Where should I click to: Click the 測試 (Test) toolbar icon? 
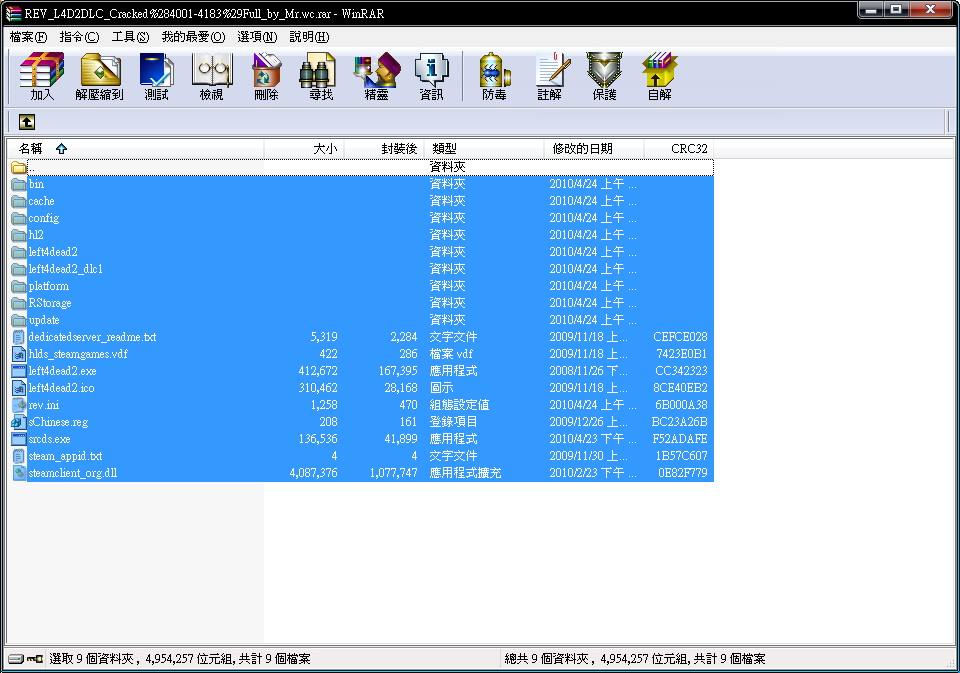click(x=156, y=77)
